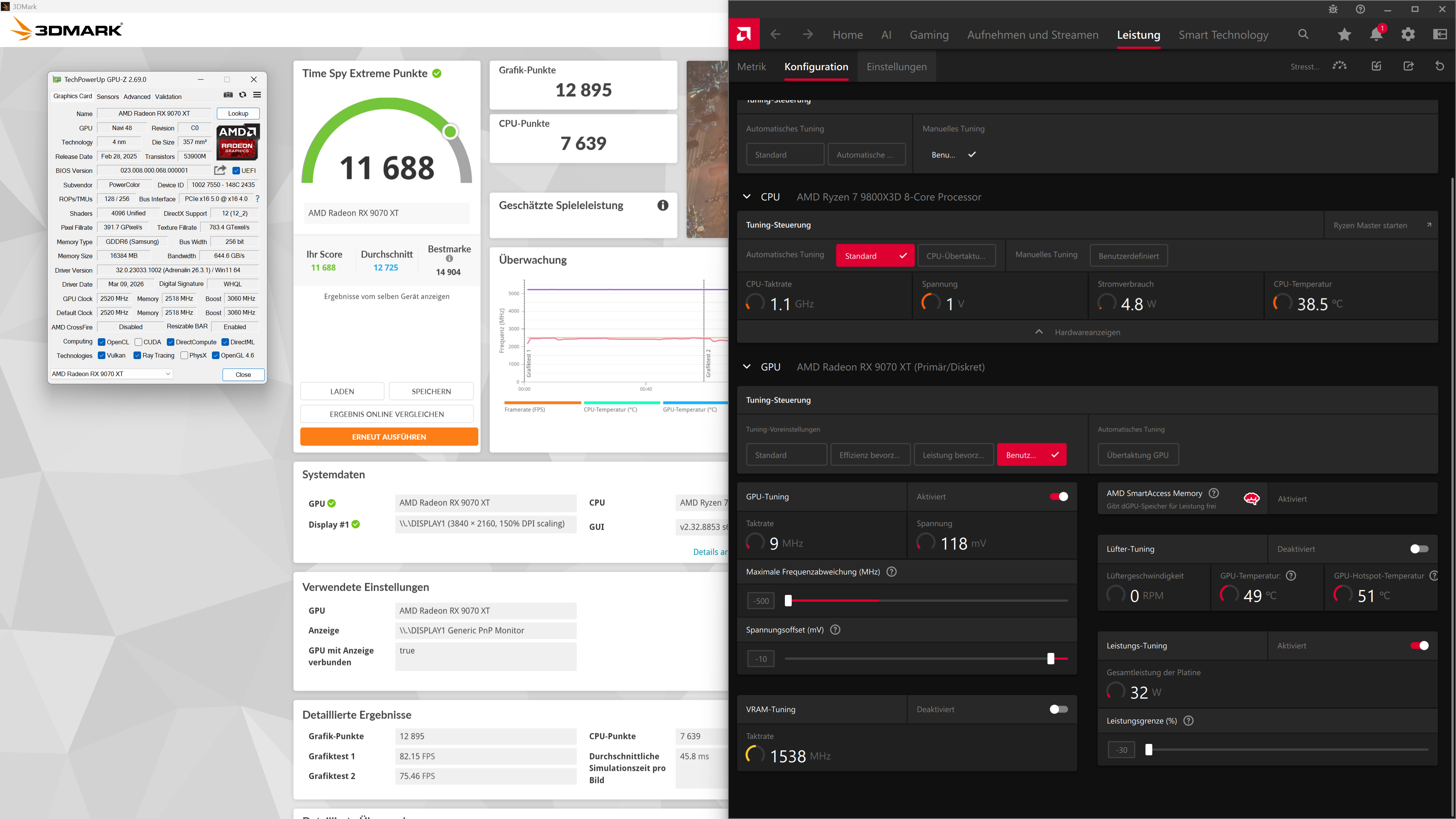Click the Lookup button in GPU-Z
1456x819 pixels.
click(x=238, y=114)
